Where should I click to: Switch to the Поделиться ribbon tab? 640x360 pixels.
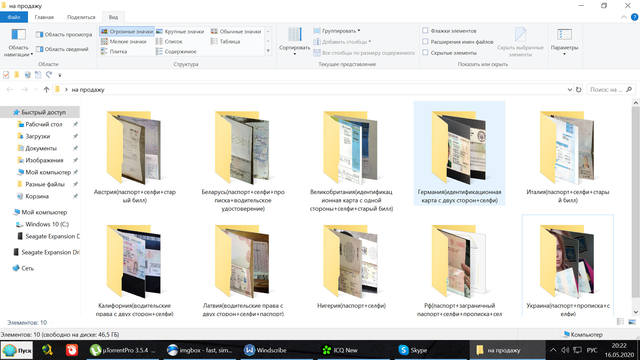click(81, 17)
